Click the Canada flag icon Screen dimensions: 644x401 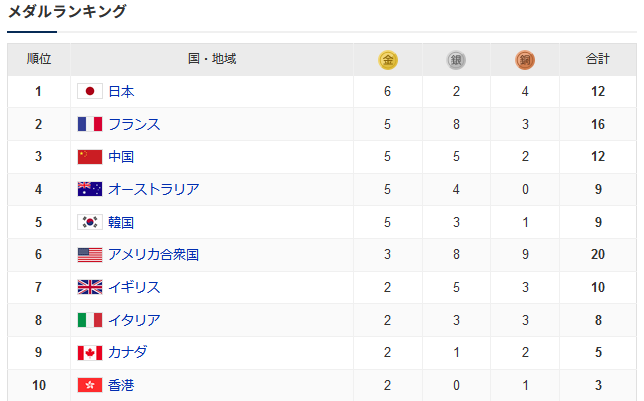(90, 353)
